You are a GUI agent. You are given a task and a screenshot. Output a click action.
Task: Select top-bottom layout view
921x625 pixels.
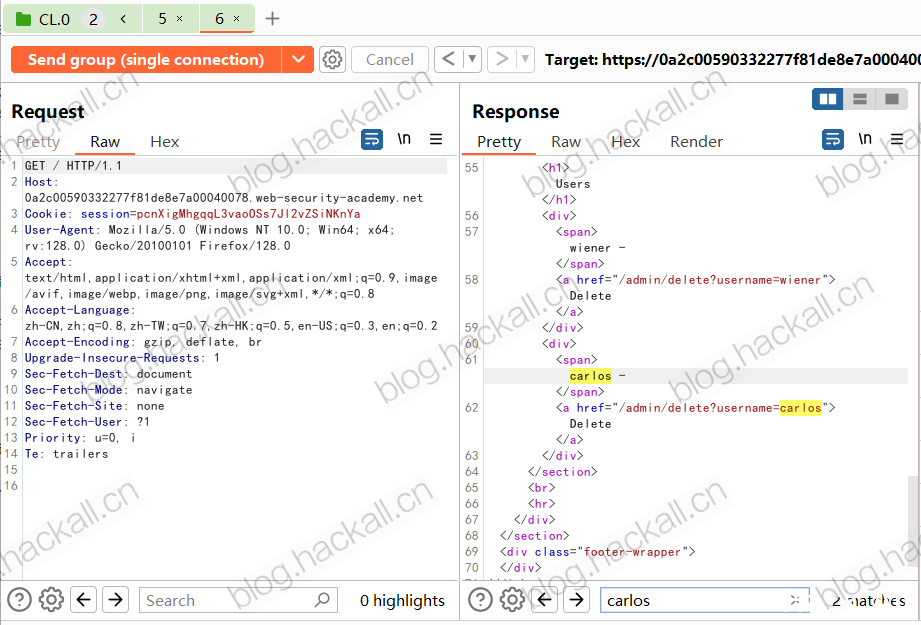pyautogui.click(x=859, y=99)
